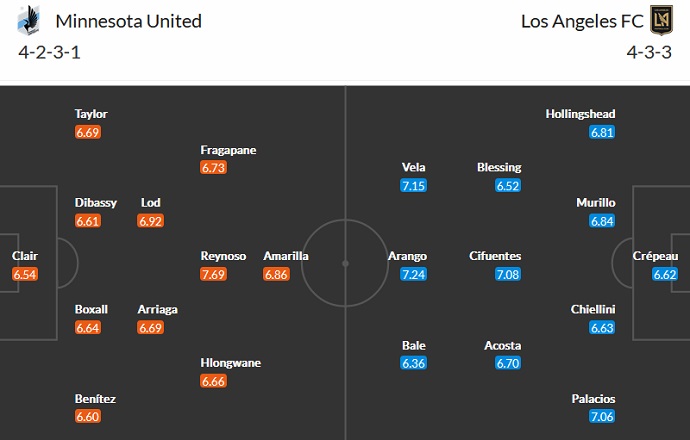Click Cifuentes's 7.08 rating badge

[508, 274]
